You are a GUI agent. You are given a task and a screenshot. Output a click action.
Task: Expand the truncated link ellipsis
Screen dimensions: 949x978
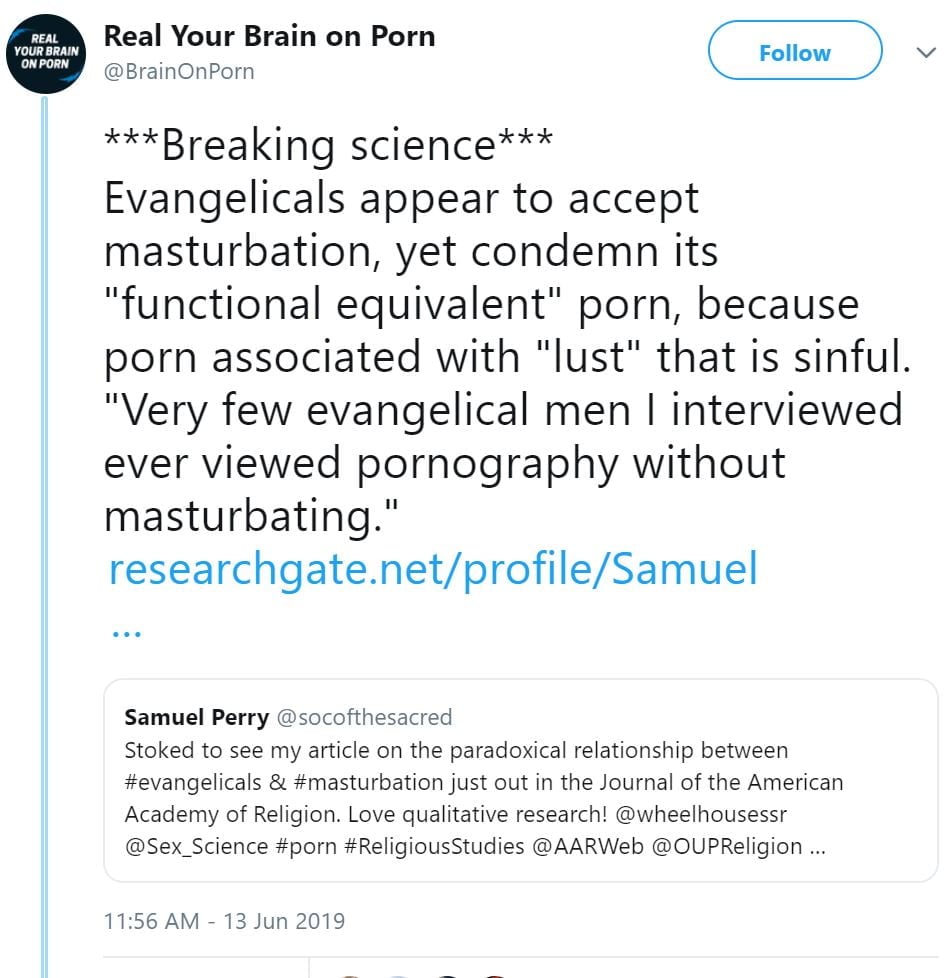coord(125,630)
